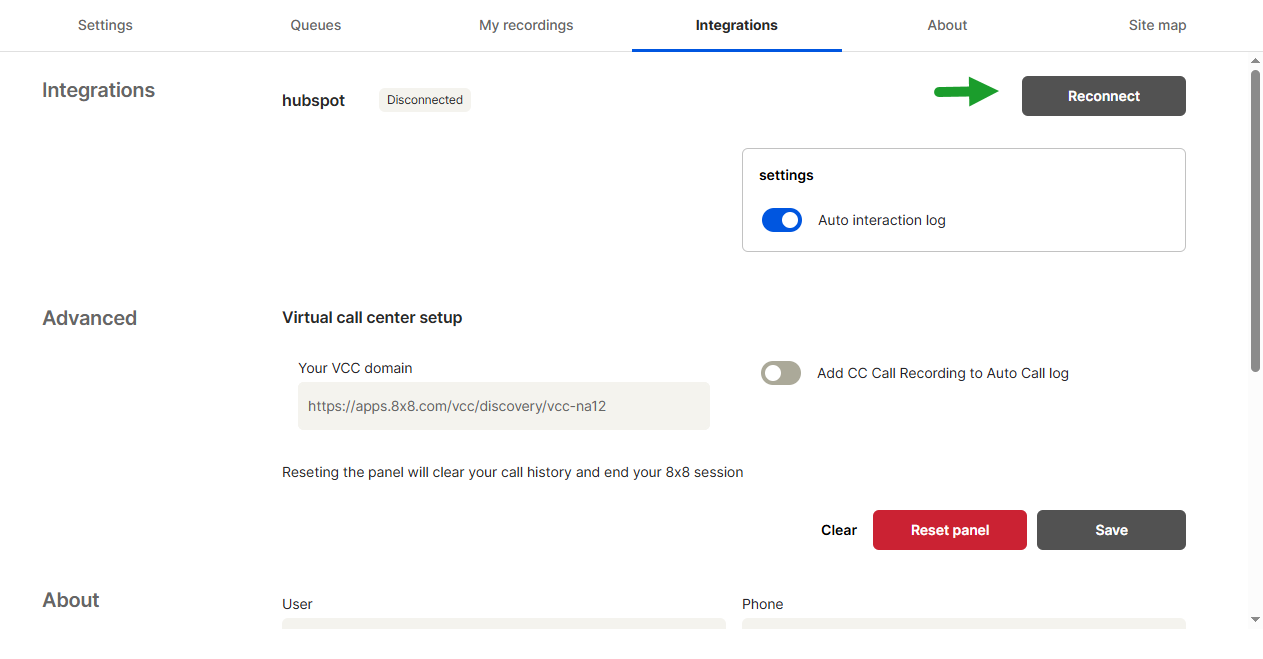This screenshot has width=1263, height=659.
Task: Open the Site map tab
Action: click(1157, 25)
